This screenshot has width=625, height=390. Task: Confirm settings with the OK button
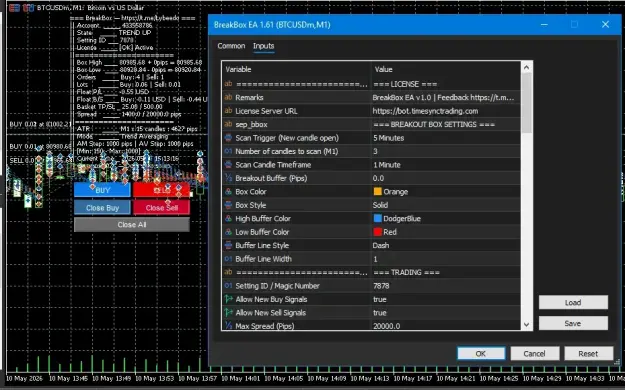point(481,354)
